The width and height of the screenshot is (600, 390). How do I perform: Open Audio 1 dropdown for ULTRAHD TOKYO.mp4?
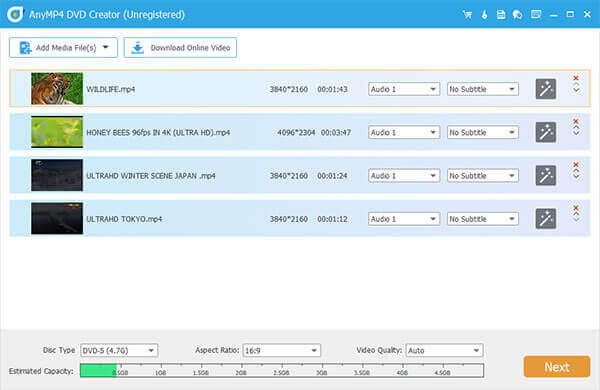[x=404, y=219]
